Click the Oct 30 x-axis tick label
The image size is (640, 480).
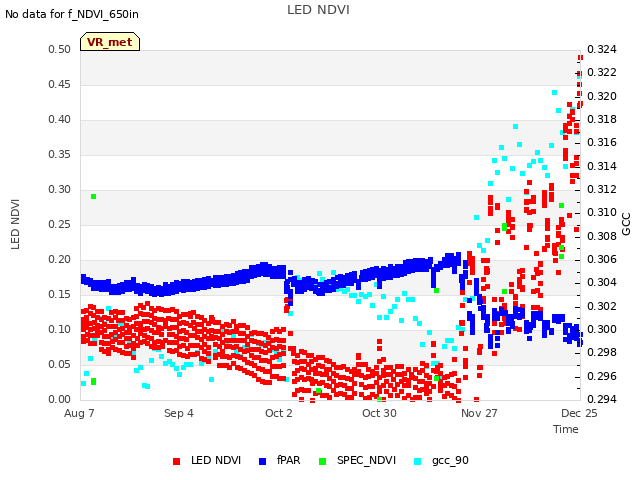tap(379, 413)
